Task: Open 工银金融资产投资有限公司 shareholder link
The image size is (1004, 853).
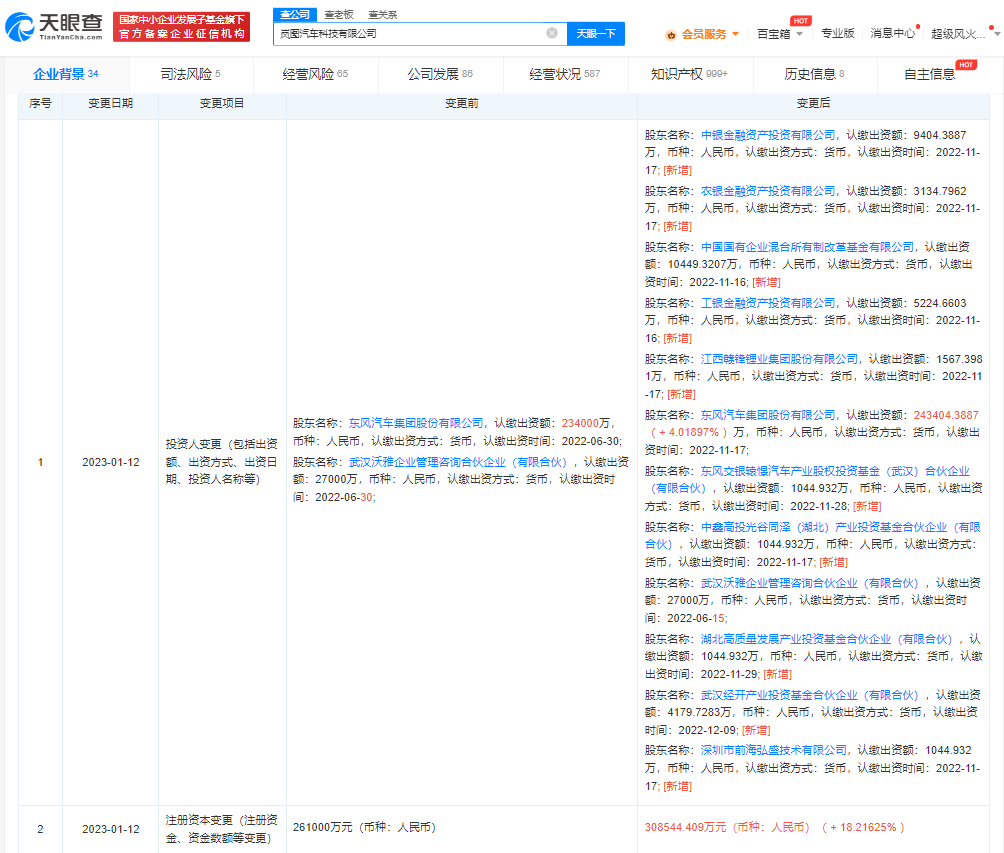Action: tap(768, 303)
